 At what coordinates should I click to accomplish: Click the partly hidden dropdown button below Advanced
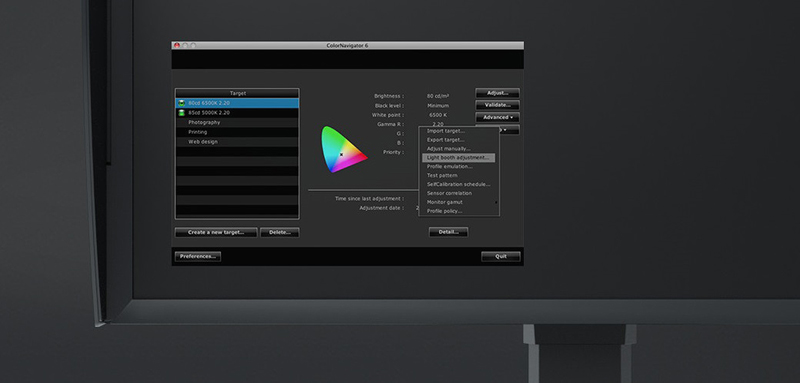[x=509, y=130]
